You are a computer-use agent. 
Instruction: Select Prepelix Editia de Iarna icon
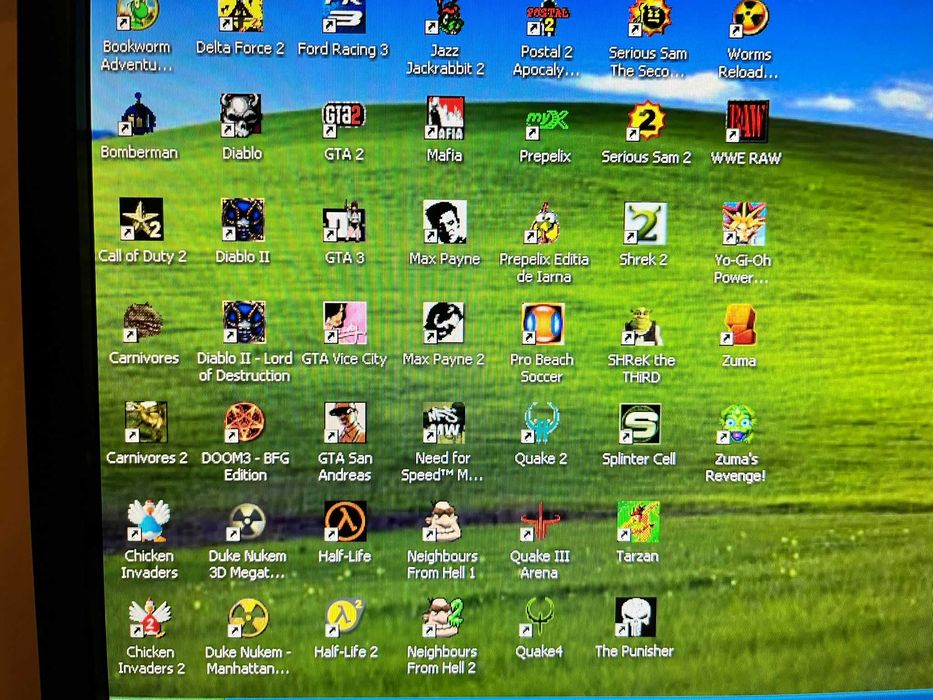pyautogui.click(x=544, y=224)
